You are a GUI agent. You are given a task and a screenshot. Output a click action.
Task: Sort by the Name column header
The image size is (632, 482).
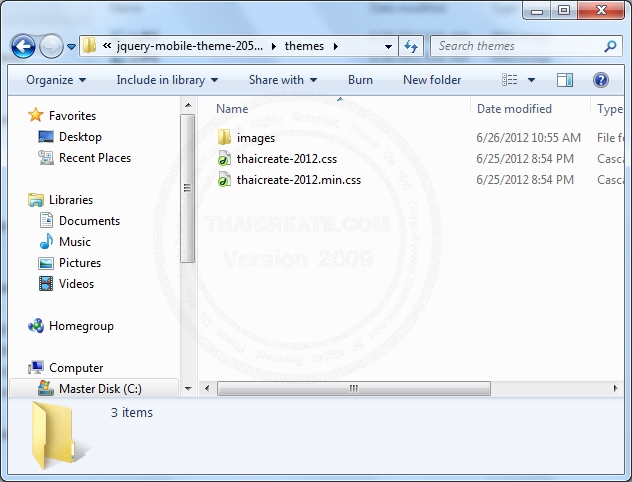coord(232,109)
